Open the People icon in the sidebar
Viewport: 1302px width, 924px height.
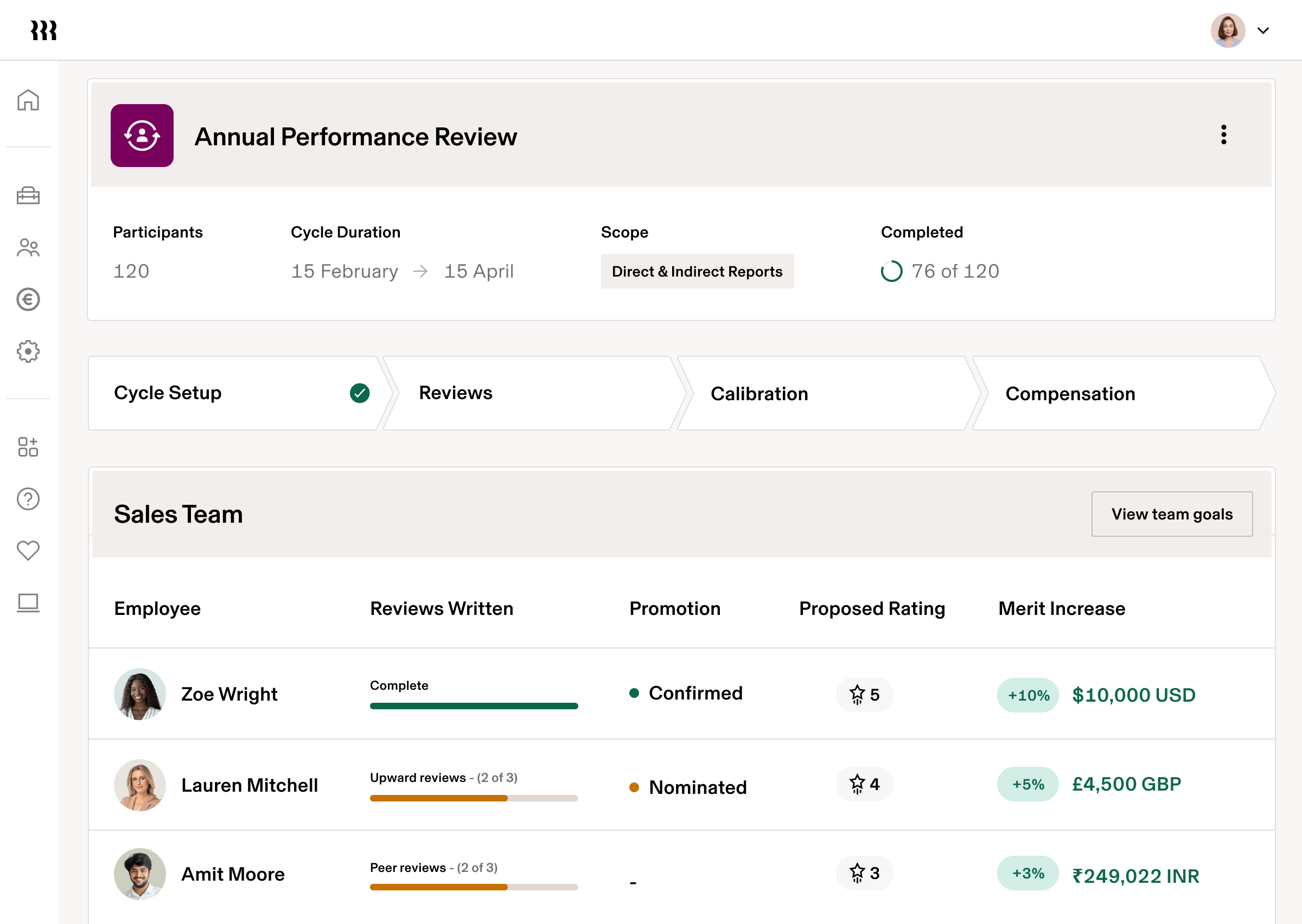coord(28,247)
